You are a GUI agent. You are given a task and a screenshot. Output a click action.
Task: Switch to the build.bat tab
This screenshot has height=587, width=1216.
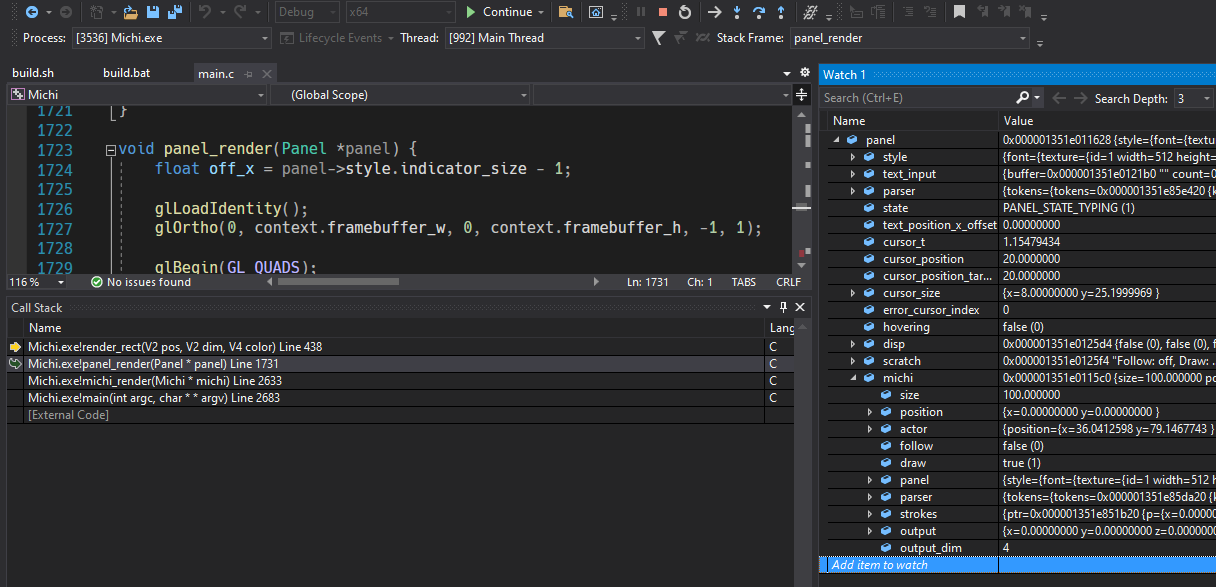pyautogui.click(x=124, y=73)
